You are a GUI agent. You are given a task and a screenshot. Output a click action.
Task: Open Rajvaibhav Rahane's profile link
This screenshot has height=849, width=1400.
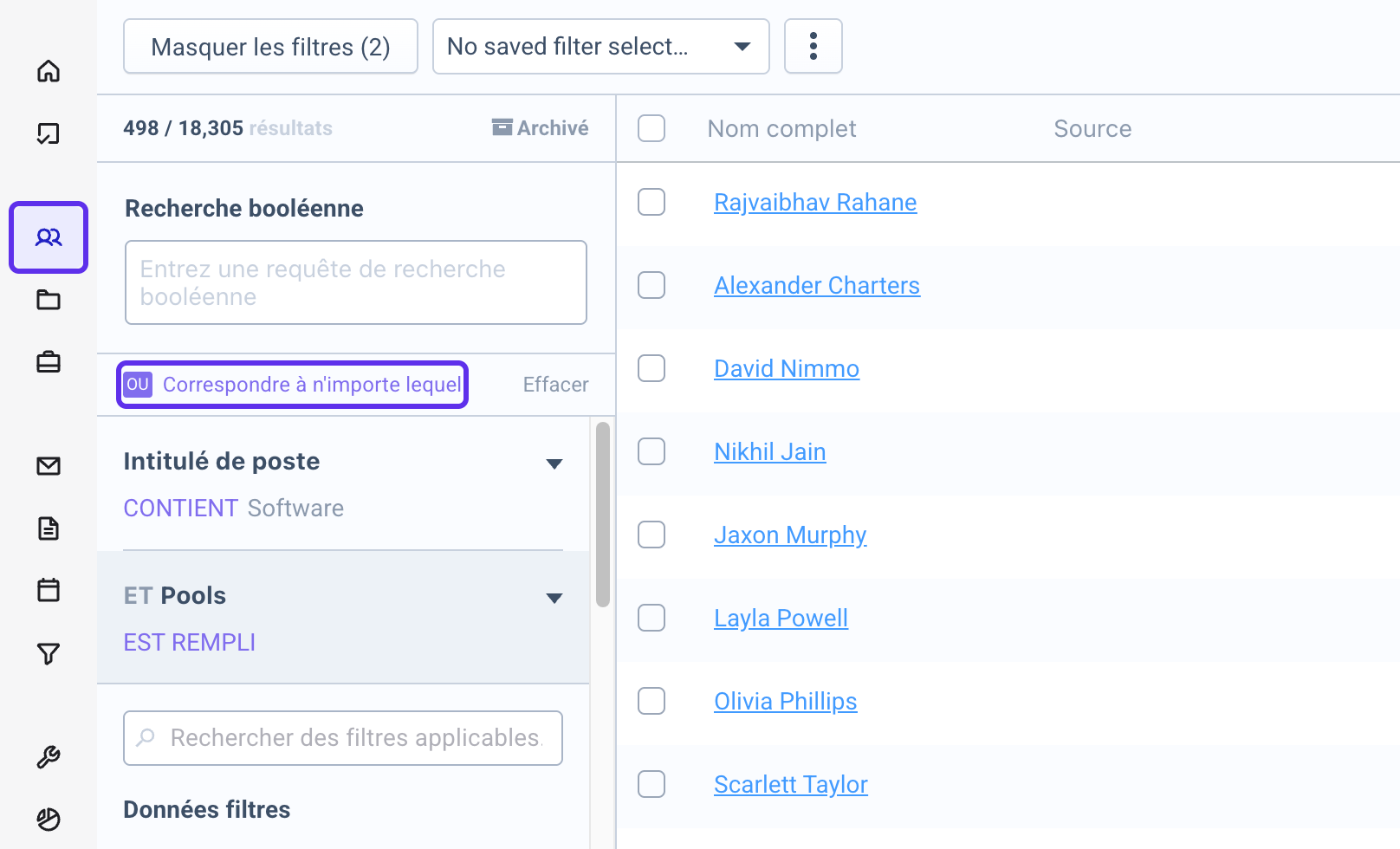click(x=815, y=202)
